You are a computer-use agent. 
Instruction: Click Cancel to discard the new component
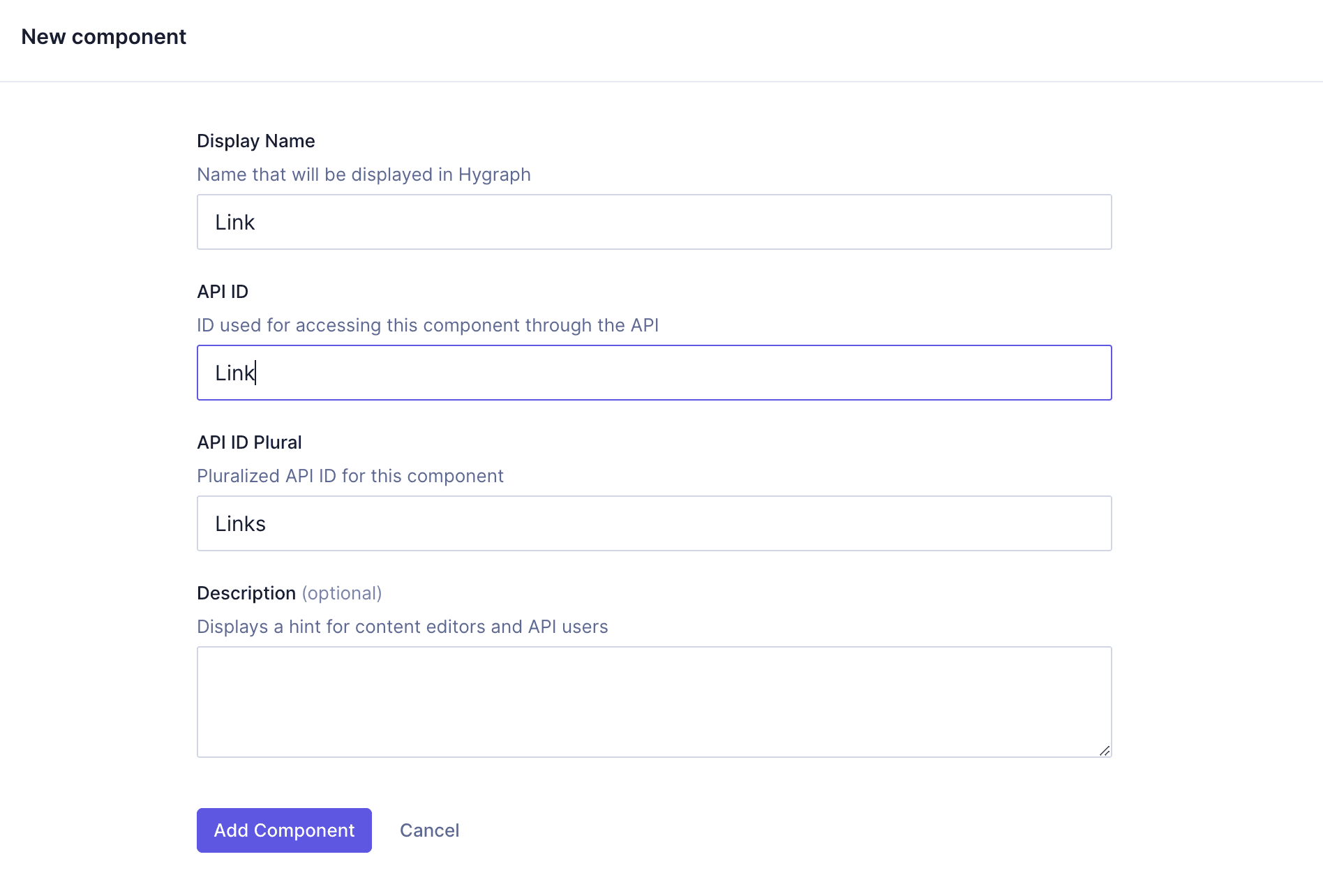429,830
